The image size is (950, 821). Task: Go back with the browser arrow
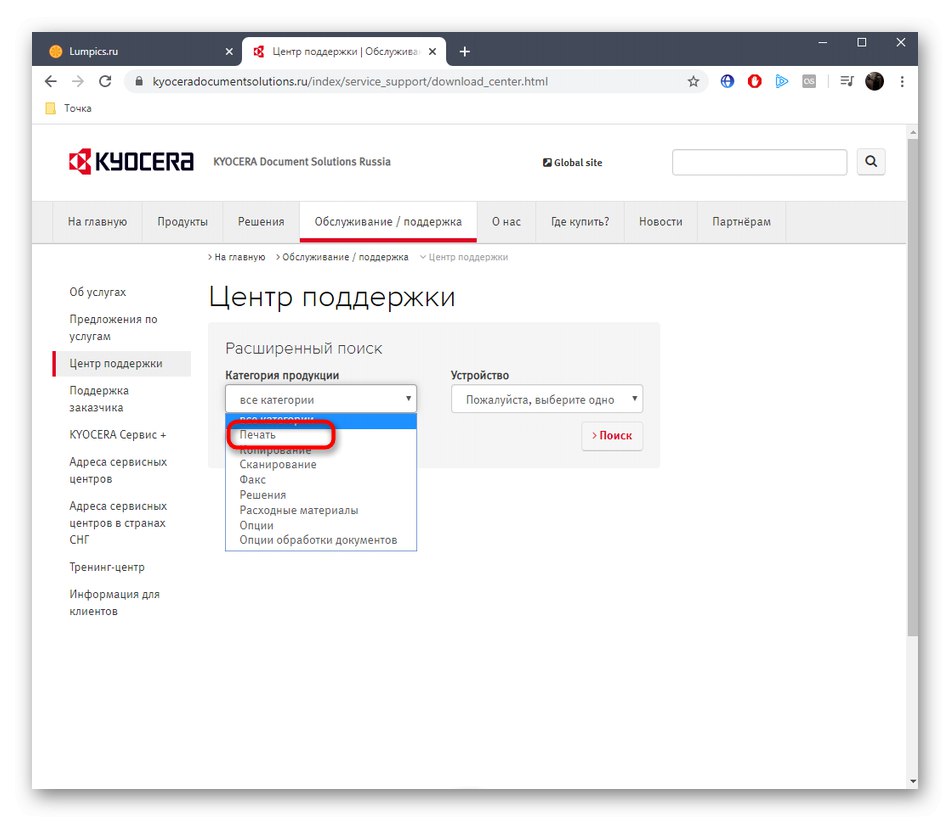[x=50, y=81]
